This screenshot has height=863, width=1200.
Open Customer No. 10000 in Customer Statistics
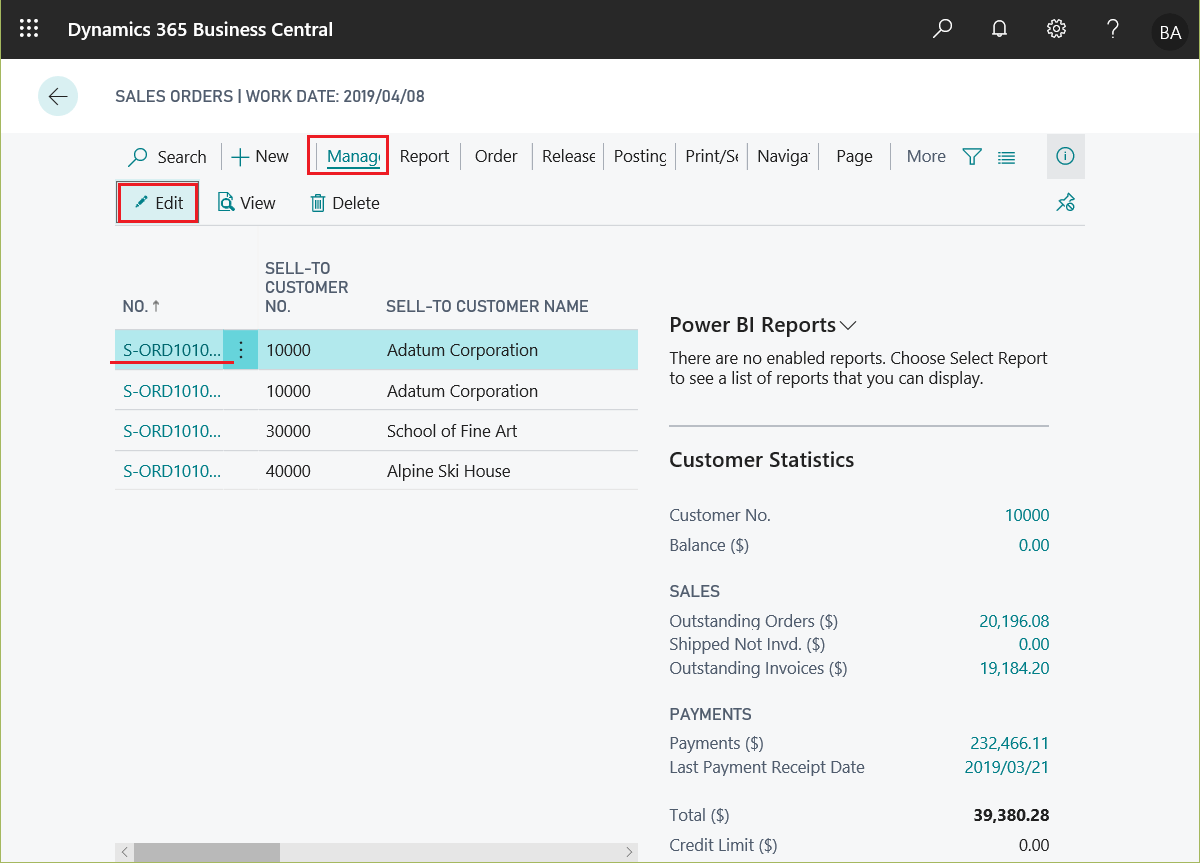pos(1027,515)
